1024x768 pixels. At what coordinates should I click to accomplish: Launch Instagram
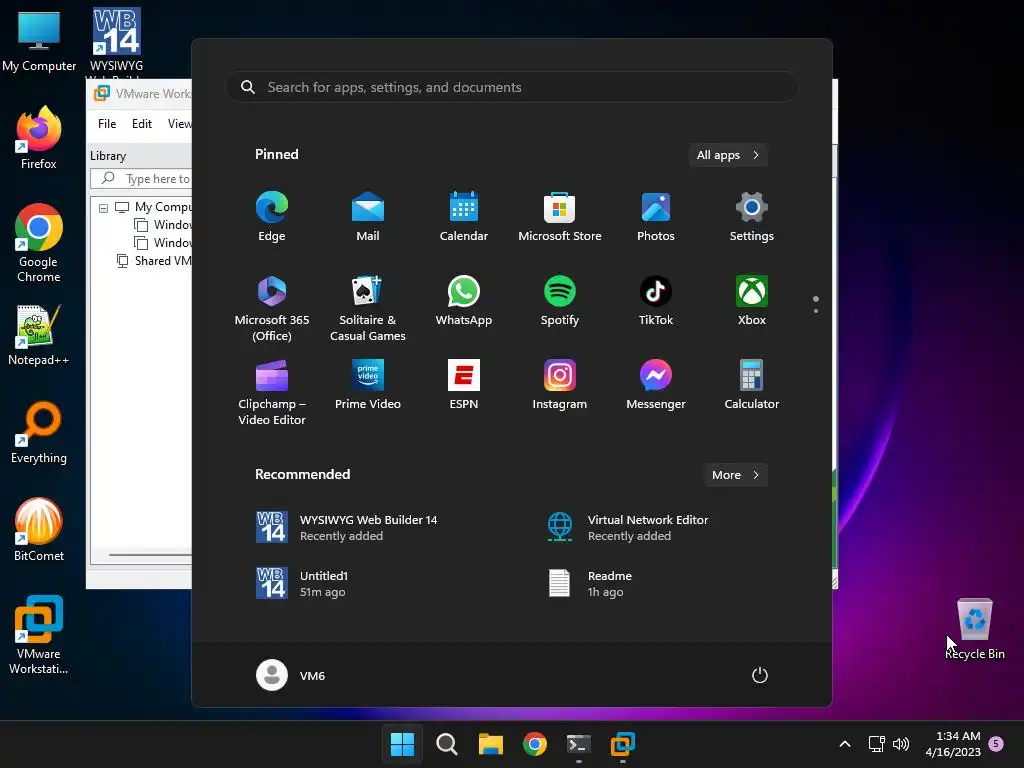pyautogui.click(x=560, y=385)
